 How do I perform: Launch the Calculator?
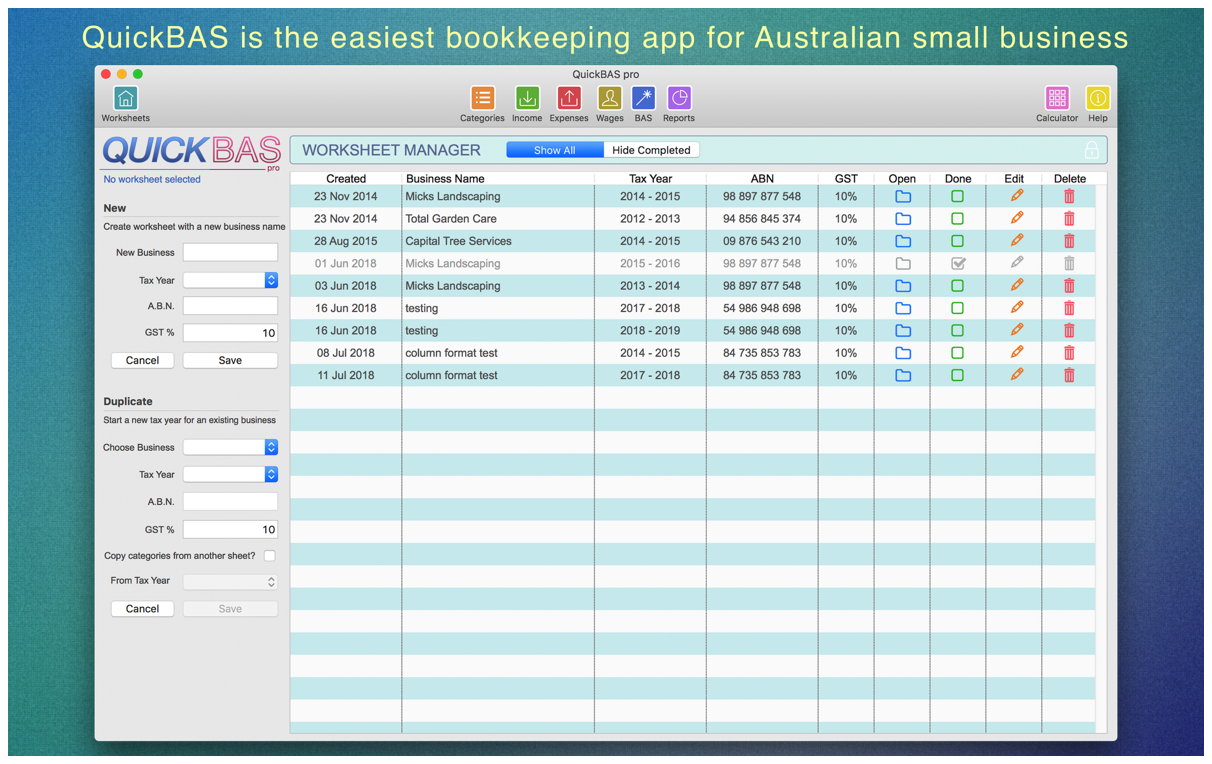click(x=1057, y=100)
